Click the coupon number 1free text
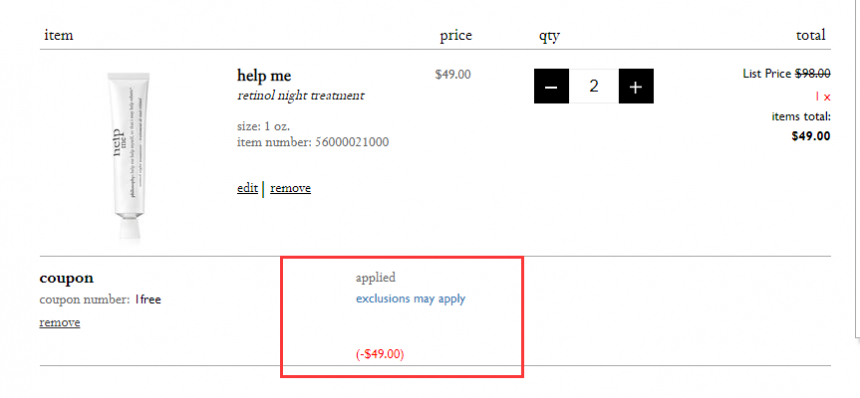This screenshot has width=860, height=398. [x=148, y=300]
